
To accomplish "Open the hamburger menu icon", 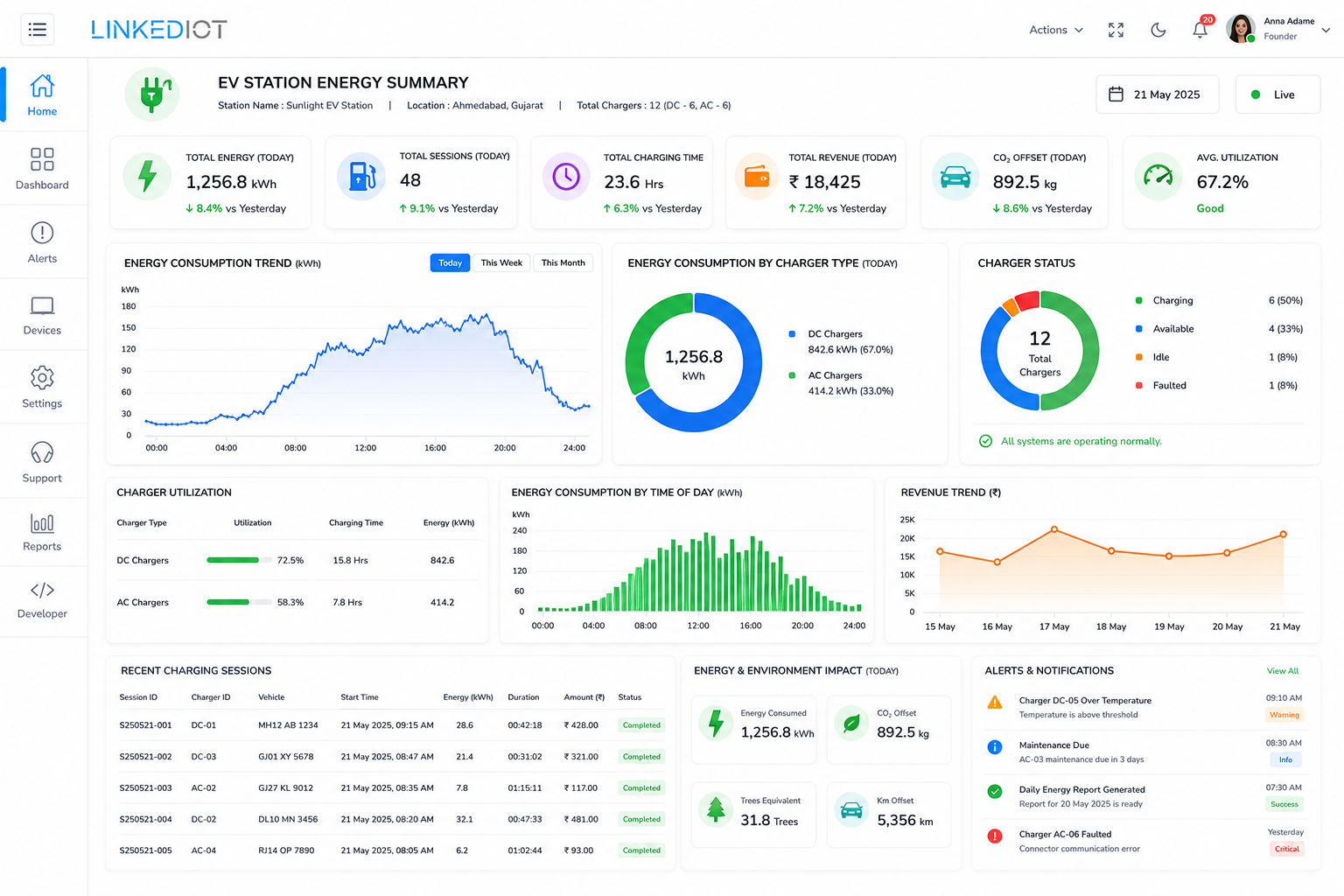I will pyautogui.click(x=38, y=30).
